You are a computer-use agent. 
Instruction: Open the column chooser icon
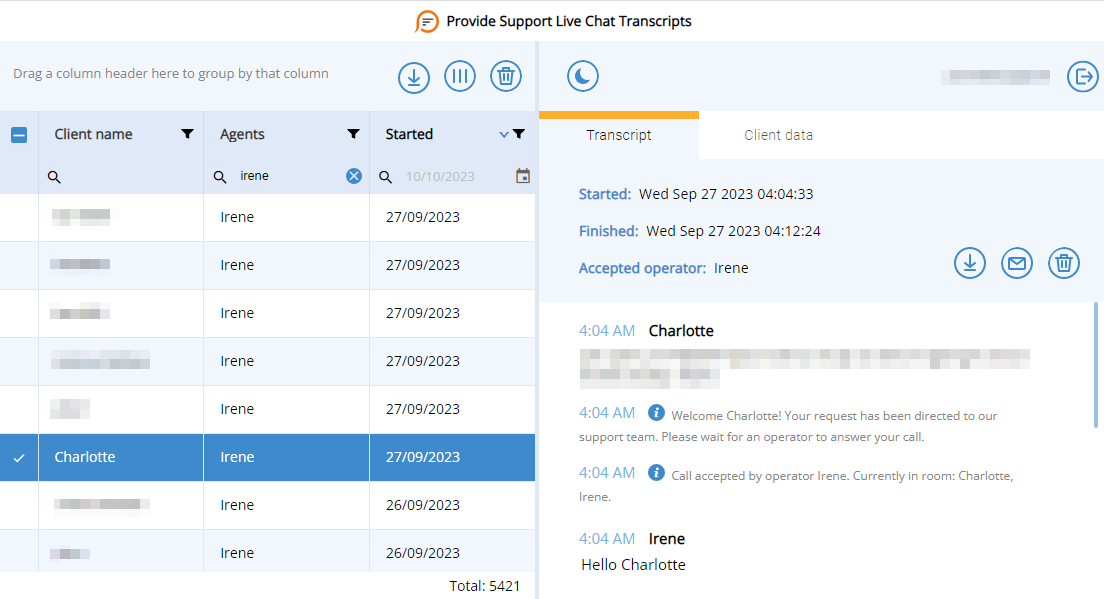pos(460,76)
